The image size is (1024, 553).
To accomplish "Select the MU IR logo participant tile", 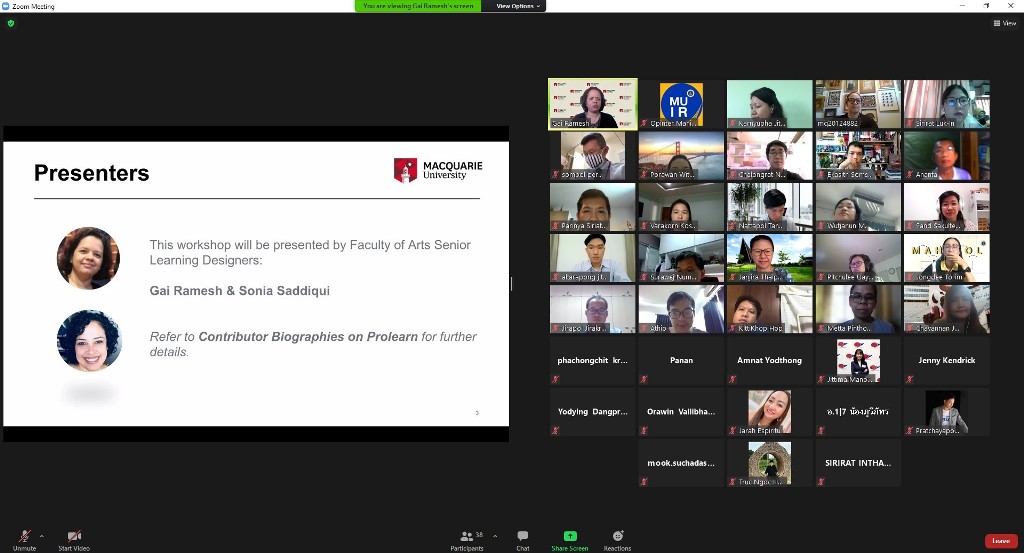I will (681, 105).
